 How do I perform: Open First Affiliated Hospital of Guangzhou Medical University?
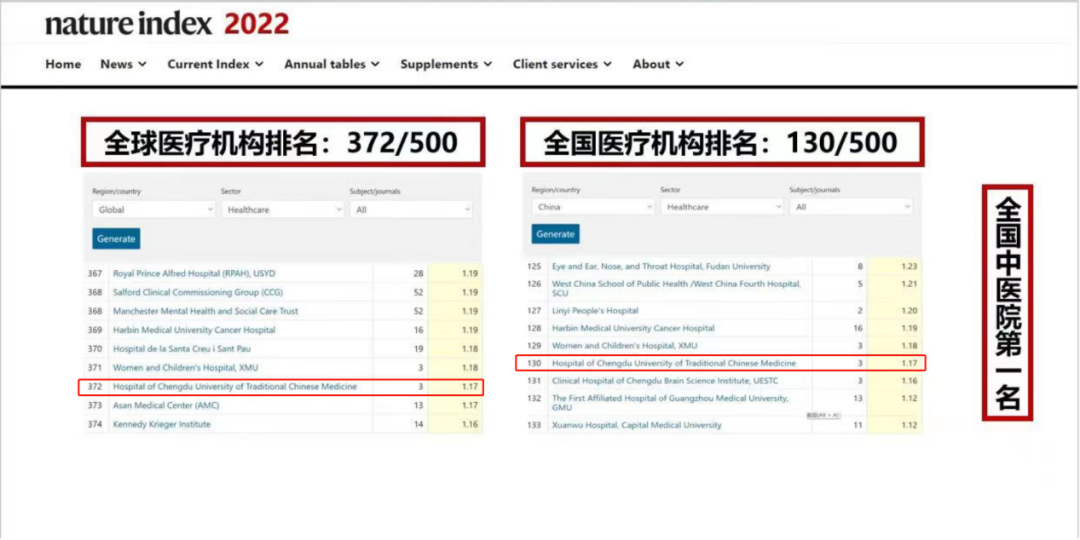pos(670,402)
